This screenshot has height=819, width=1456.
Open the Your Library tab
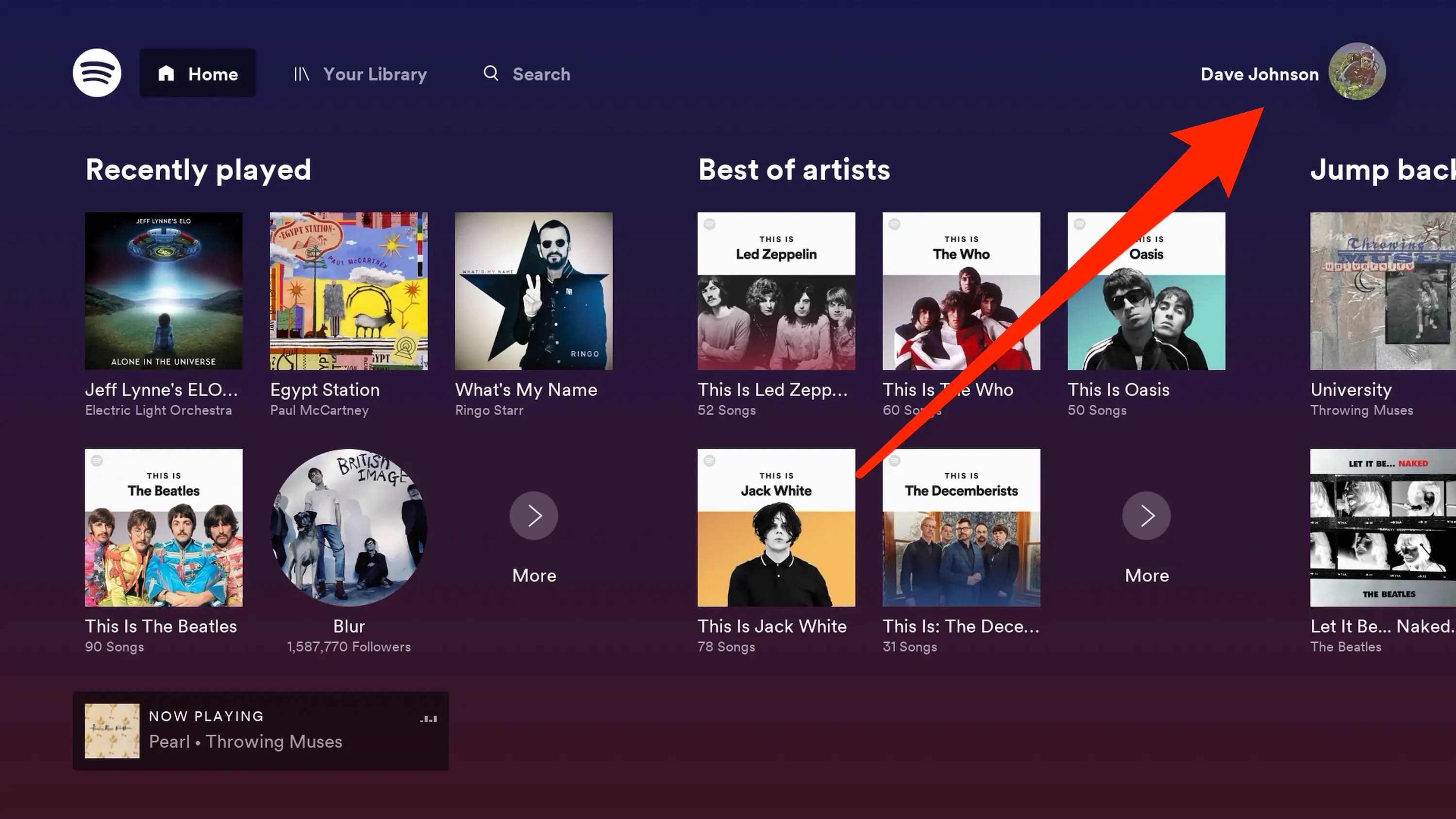[x=374, y=74]
